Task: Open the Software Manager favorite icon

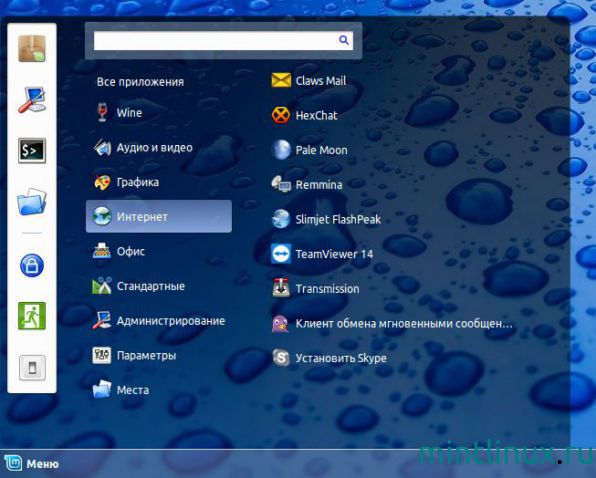Action: (x=32, y=48)
